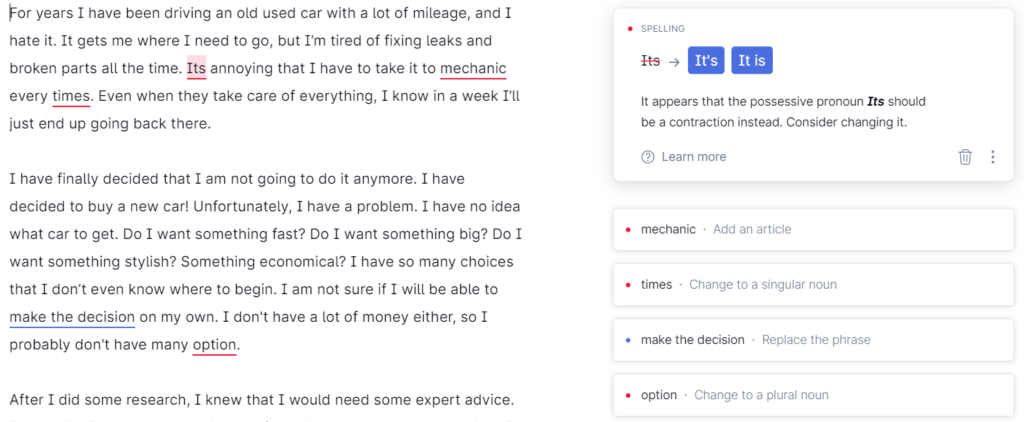The height and width of the screenshot is (422, 1024).
Task: Click the trash icon to dismiss suggestion
Action: click(965, 157)
